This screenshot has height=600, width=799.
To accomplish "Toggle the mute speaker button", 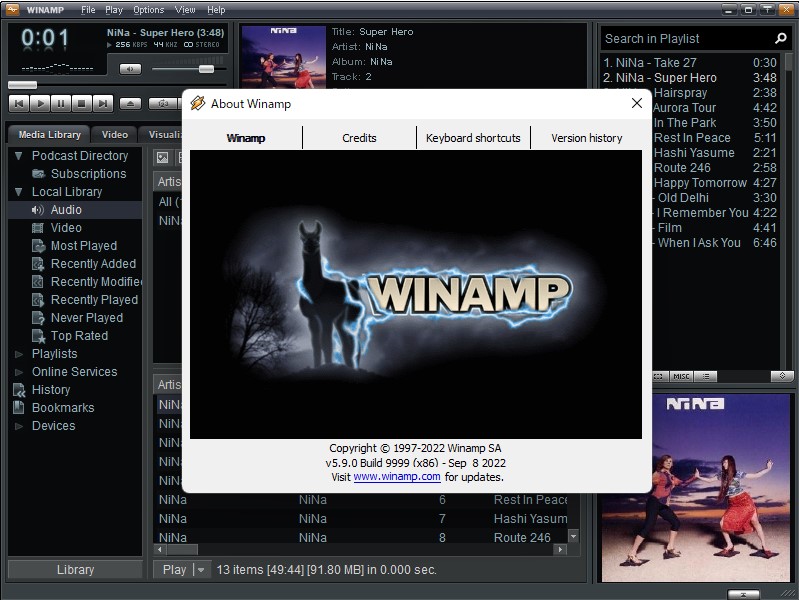I will pos(130,69).
